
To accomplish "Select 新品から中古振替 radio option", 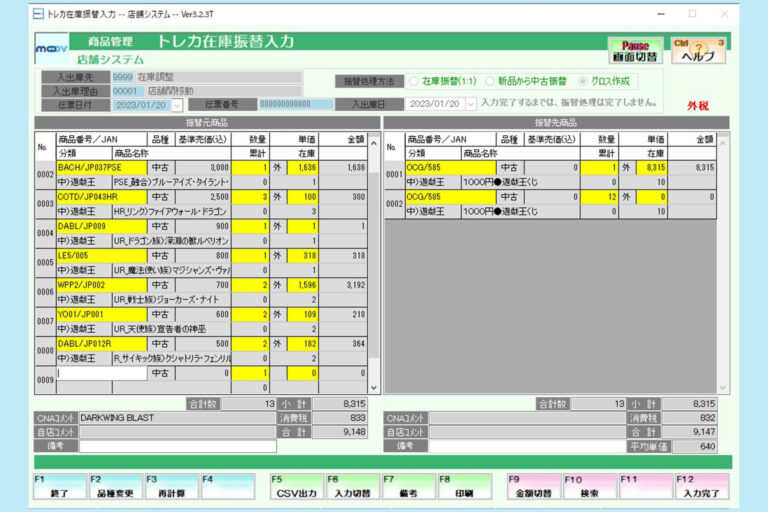I will (x=490, y=81).
